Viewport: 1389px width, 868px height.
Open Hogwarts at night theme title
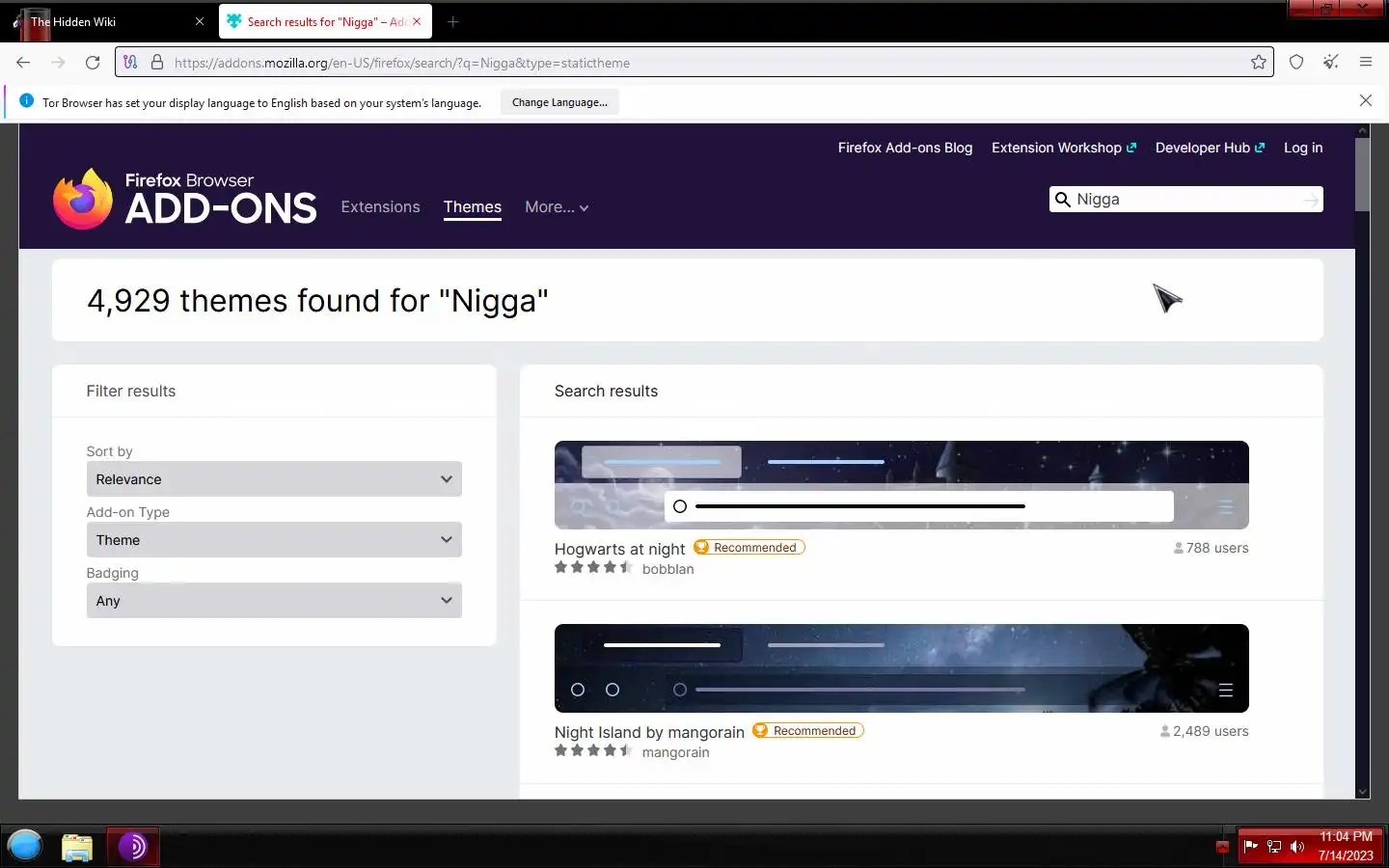[x=619, y=549]
